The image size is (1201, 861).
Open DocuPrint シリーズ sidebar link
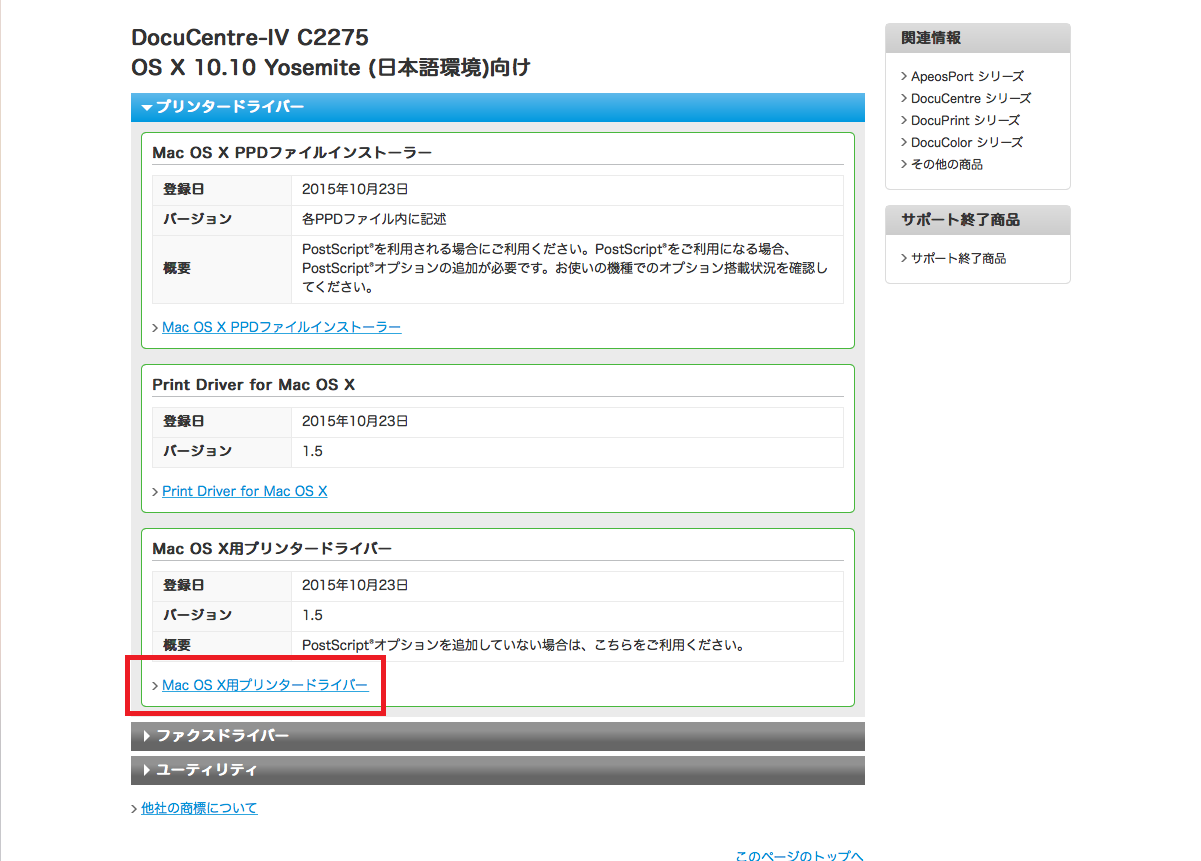click(x=965, y=120)
